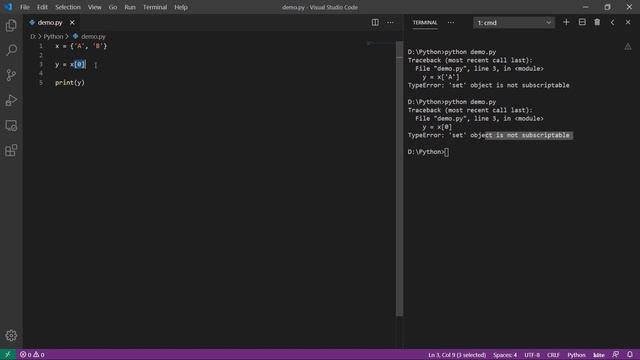Click terminal text "y = x['A']"
The height and width of the screenshot is (360, 640).
pyautogui.click(x=441, y=77)
